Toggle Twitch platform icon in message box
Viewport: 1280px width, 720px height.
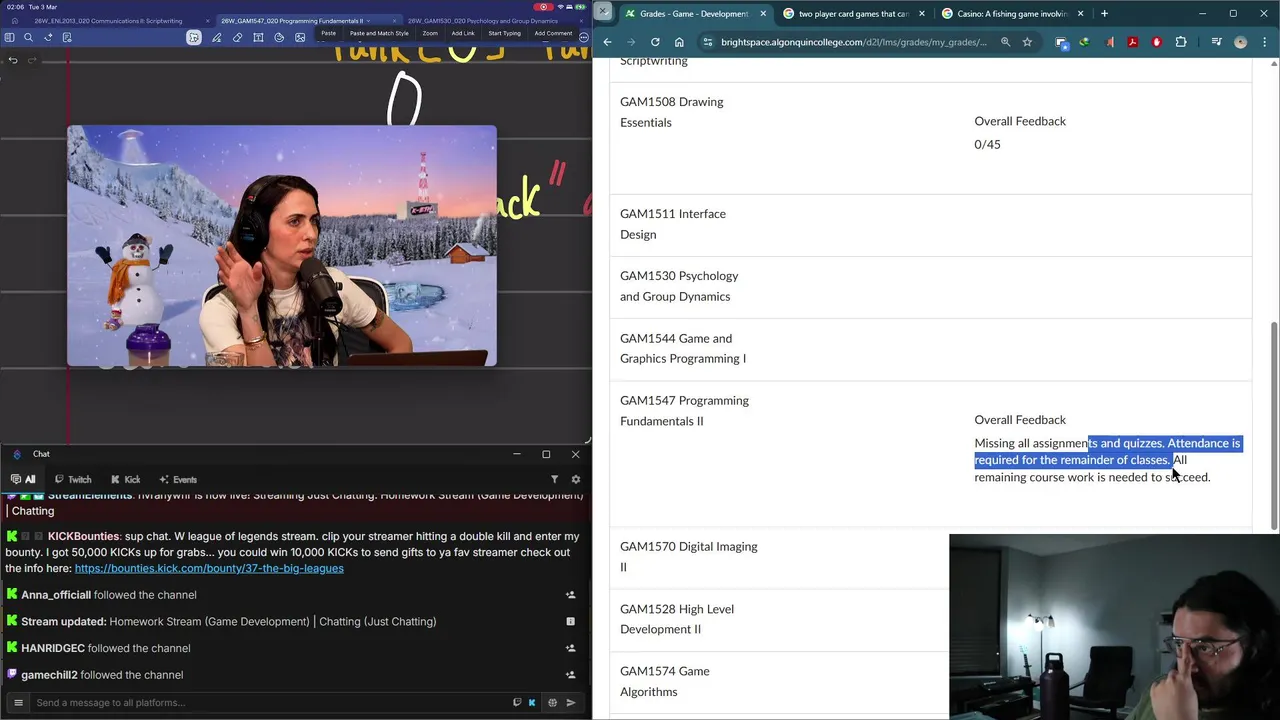(517, 702)
